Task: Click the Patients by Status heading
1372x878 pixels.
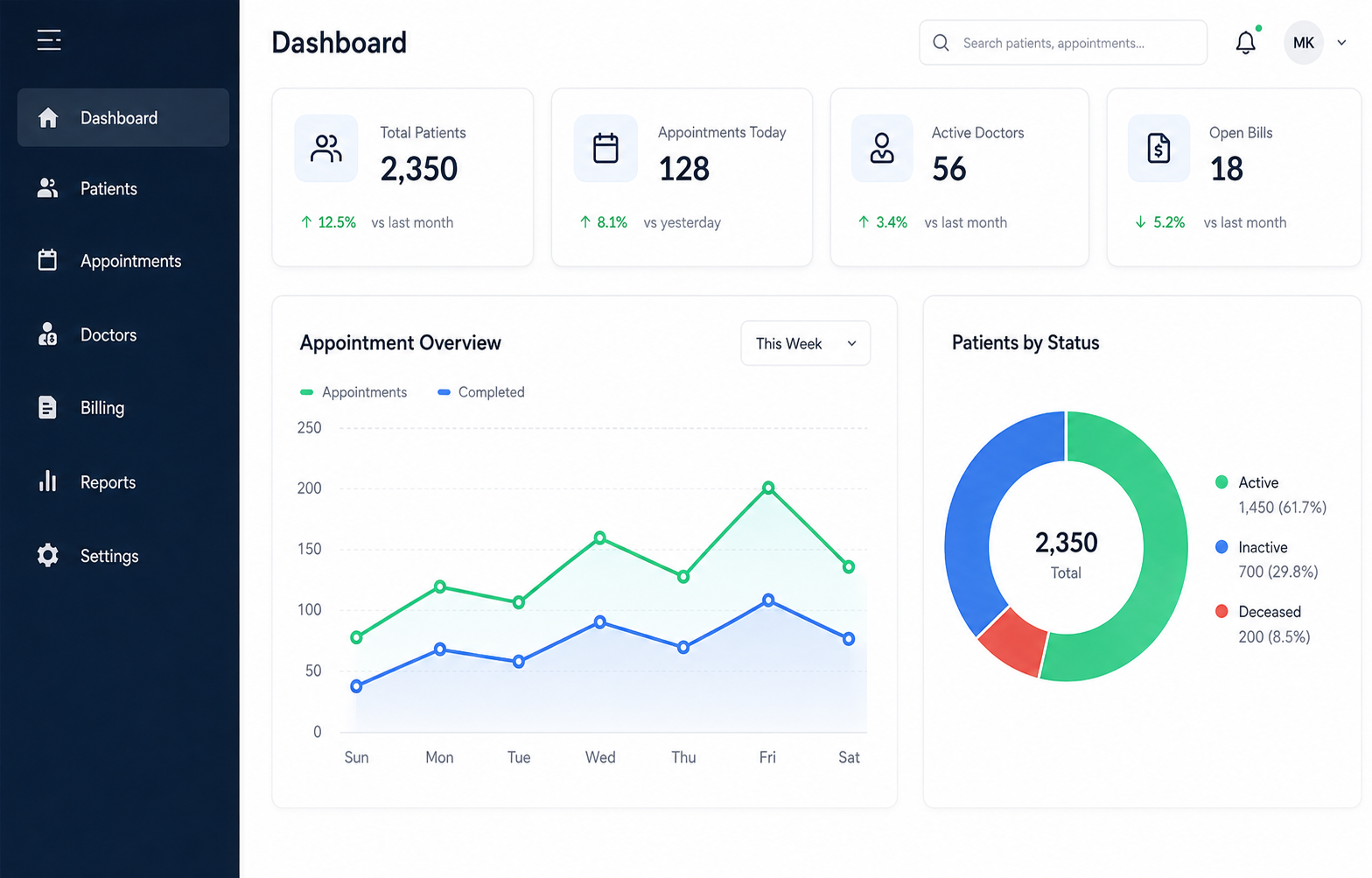Action: (x=1025, y=343)
